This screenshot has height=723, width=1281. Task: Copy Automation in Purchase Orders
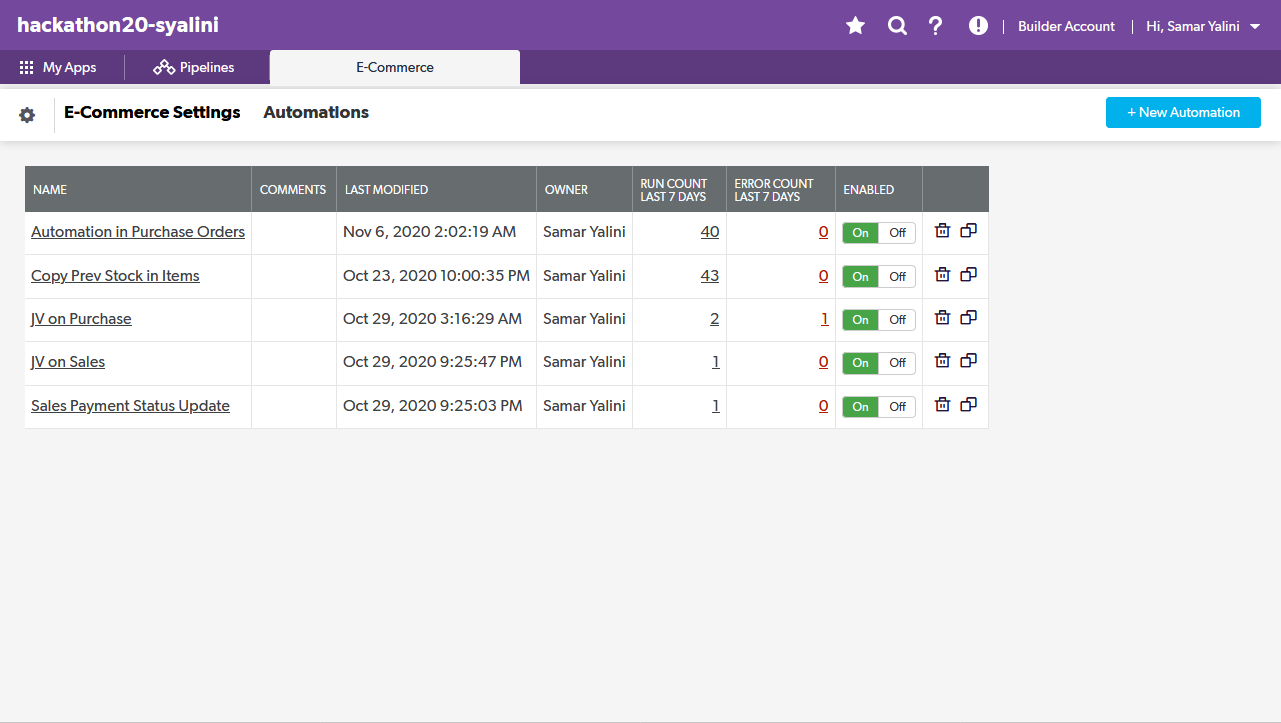point(968,231)
